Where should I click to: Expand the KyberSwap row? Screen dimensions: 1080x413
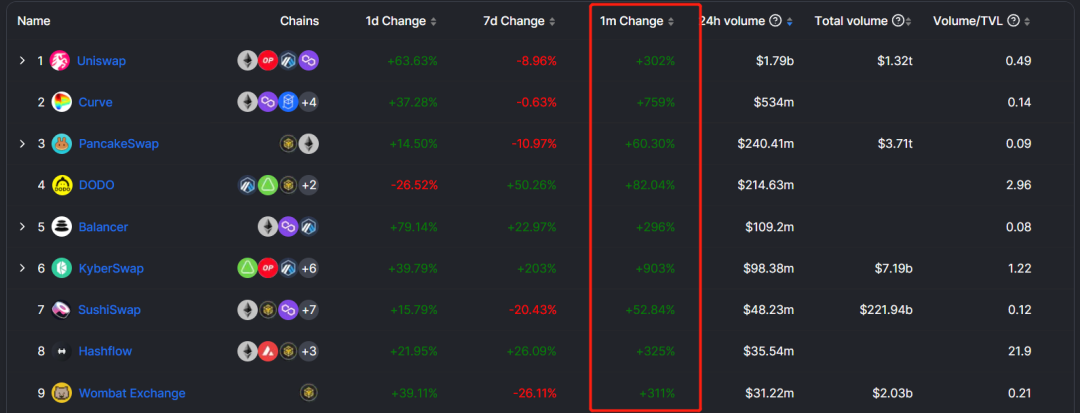22,268
